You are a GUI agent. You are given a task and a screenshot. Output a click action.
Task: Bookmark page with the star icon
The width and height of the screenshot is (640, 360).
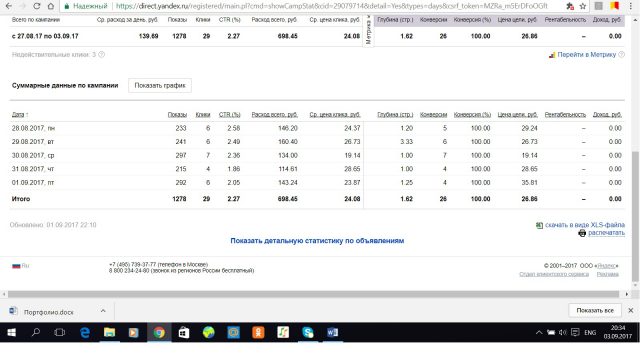point(582,6)
